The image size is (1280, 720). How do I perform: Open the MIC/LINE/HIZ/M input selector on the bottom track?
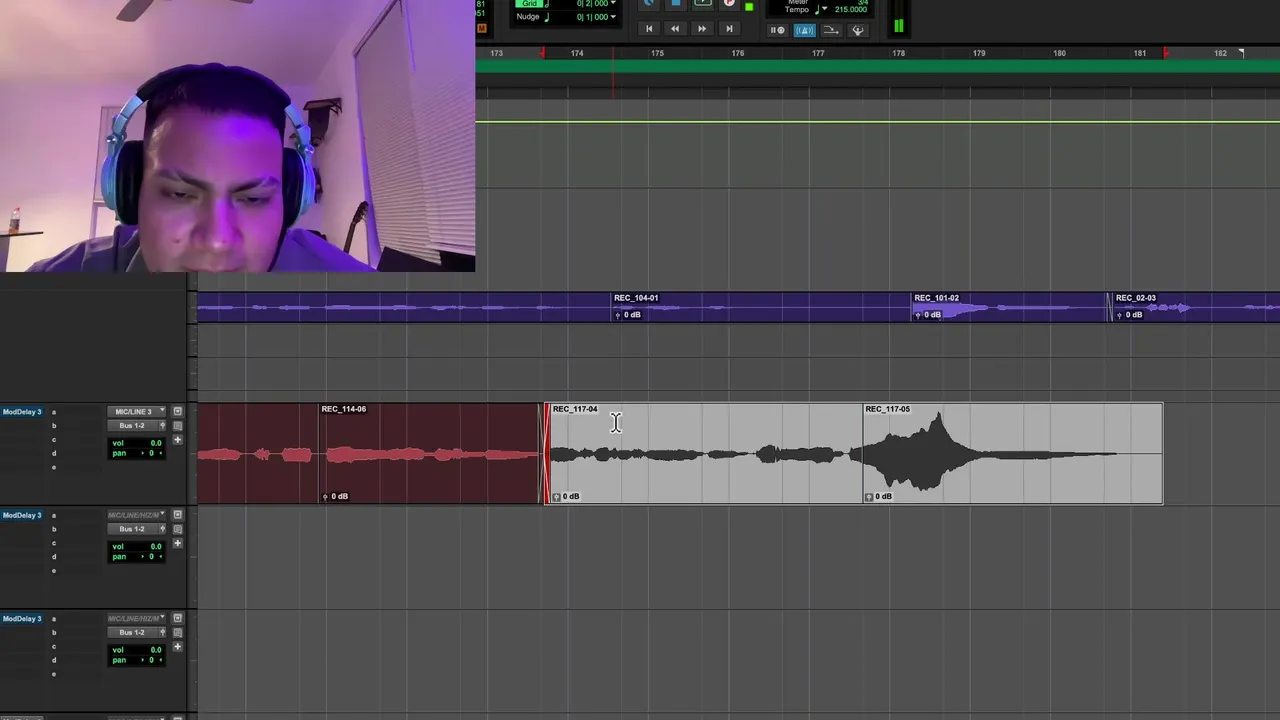(x=137, y=619)
